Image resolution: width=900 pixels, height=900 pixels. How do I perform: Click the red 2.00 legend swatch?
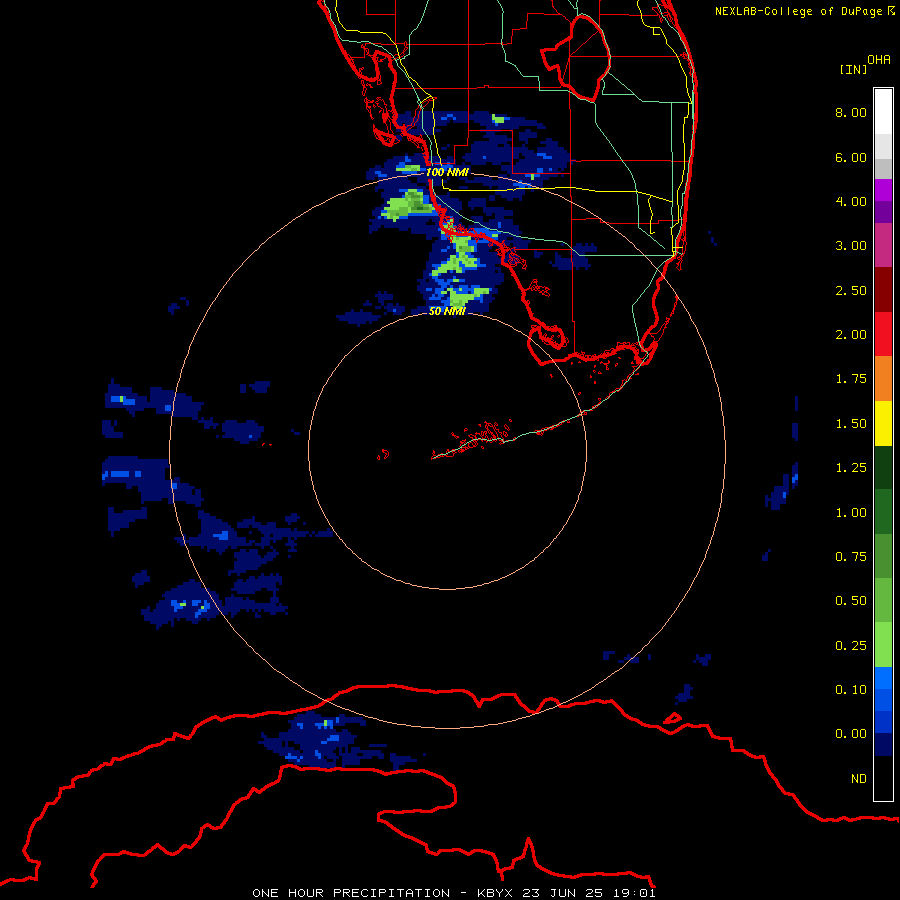[883, 334]
